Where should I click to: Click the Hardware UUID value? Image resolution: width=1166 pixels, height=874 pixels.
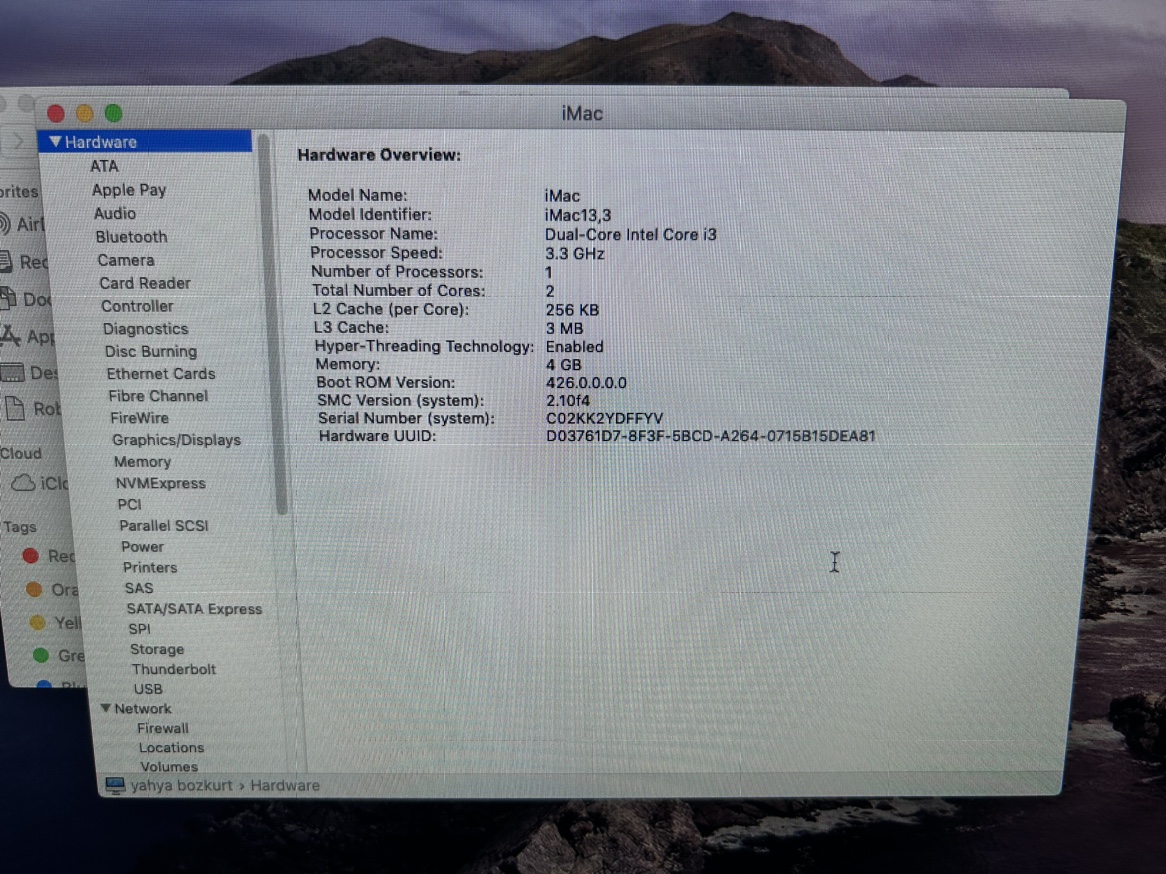[710, 436]
